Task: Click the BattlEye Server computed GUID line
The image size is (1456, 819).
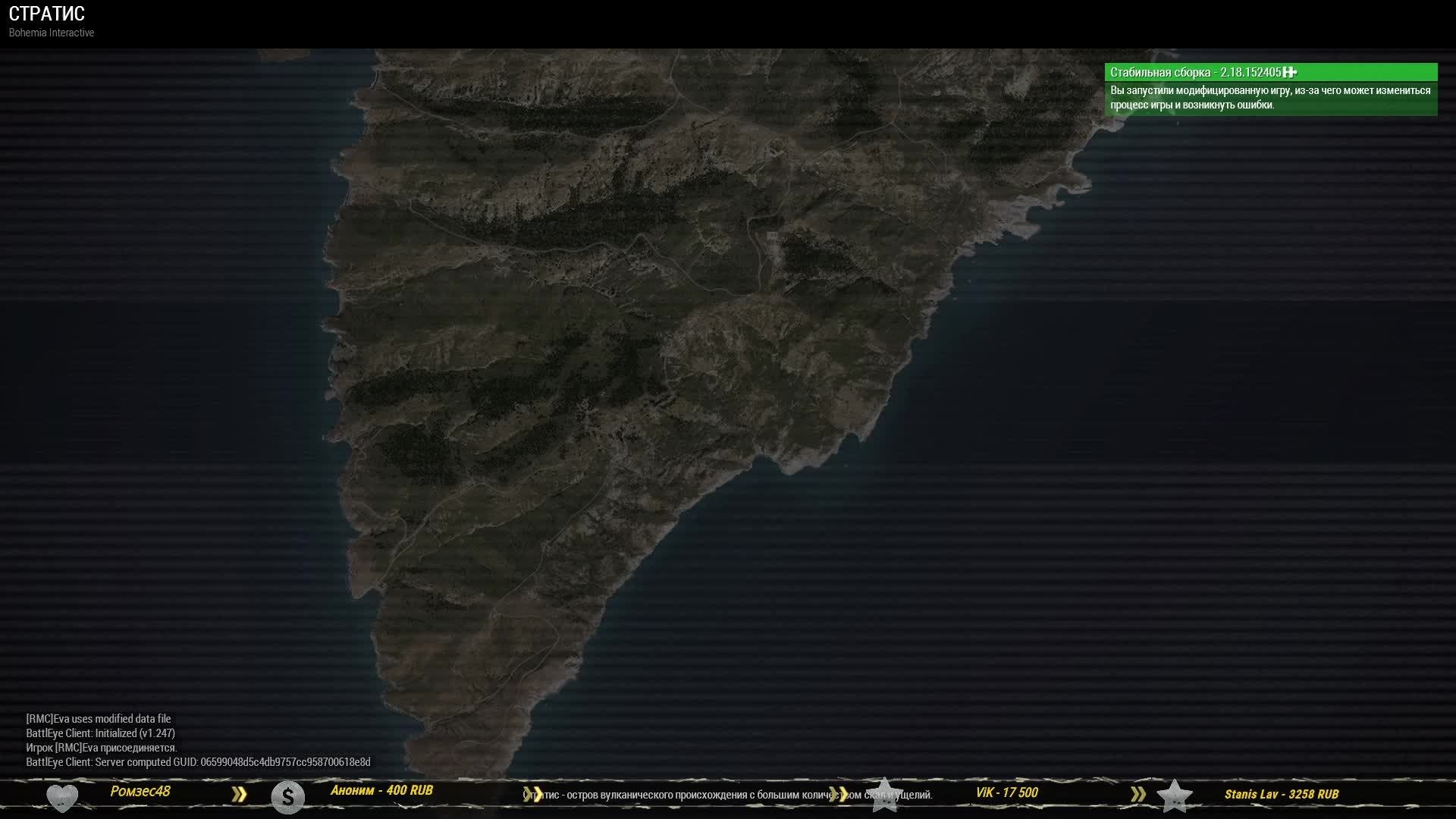Action: point(198,762)
